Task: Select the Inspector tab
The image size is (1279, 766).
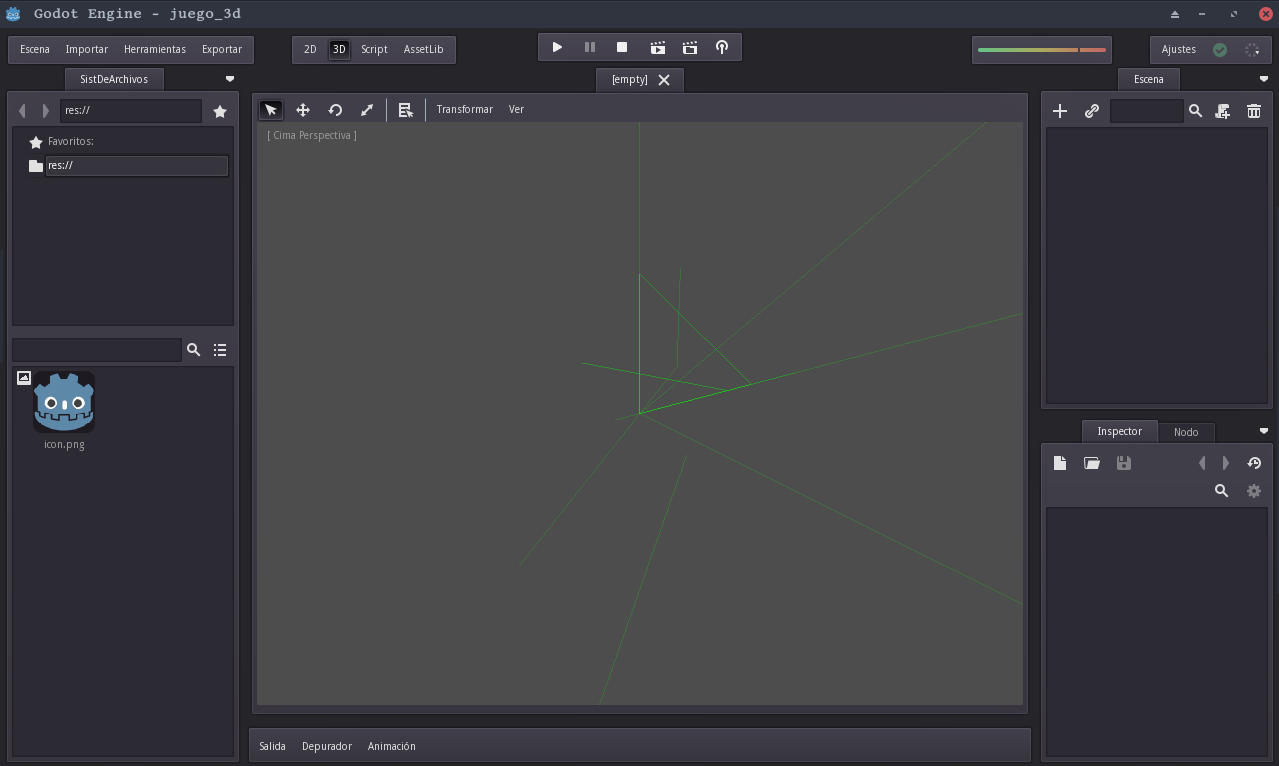Action: click(x=1119, y=431)
